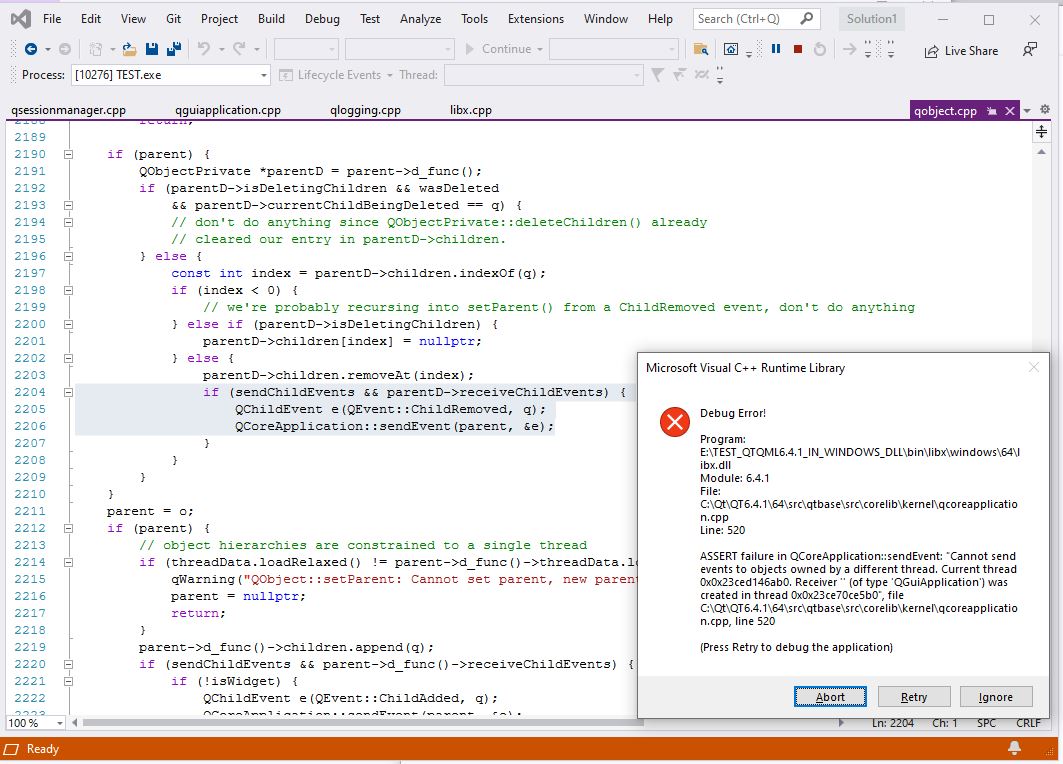Open the Undo history dropdown arrow

[221, 49]
